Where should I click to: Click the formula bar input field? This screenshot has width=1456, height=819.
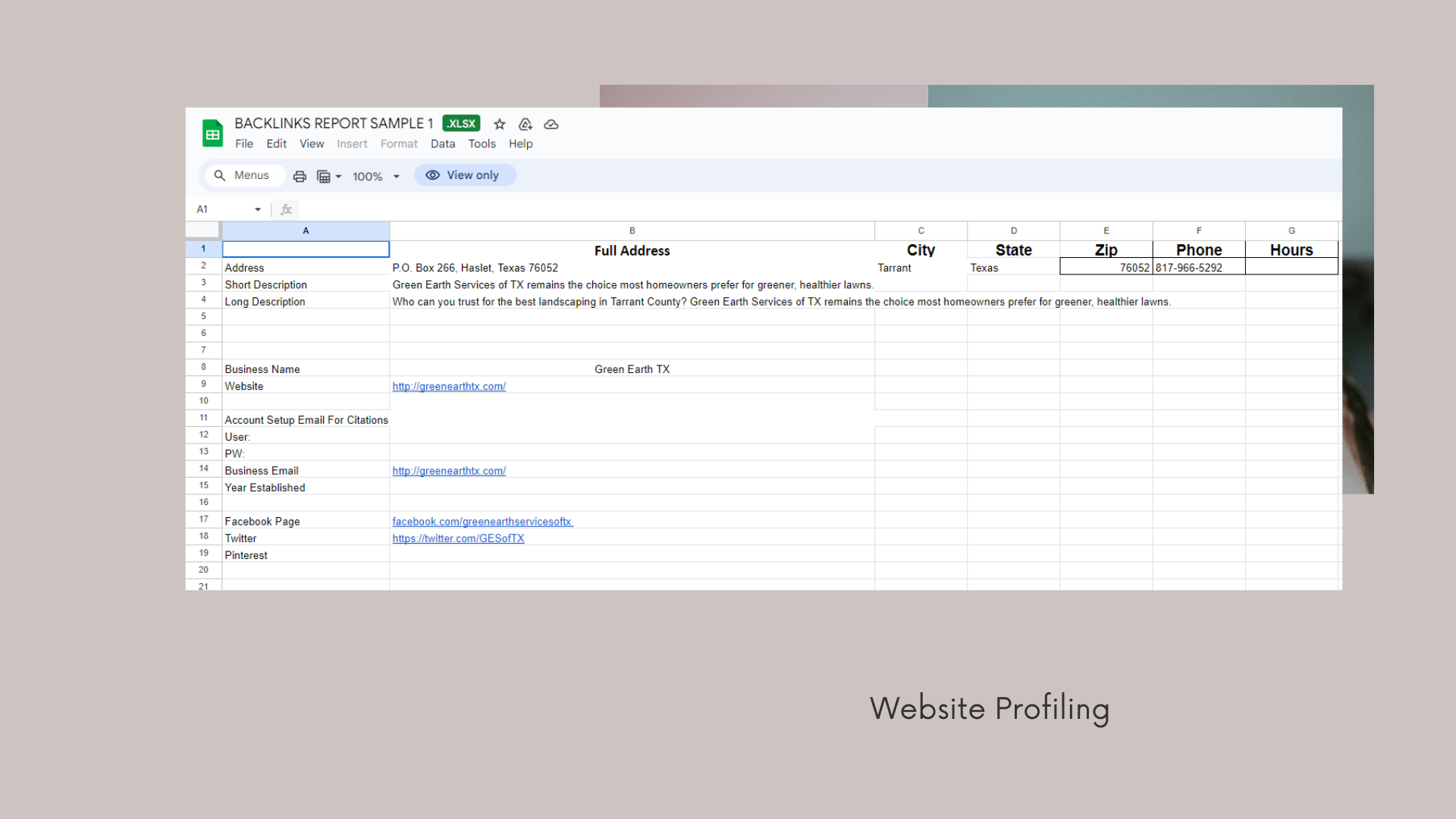point(758,209)
